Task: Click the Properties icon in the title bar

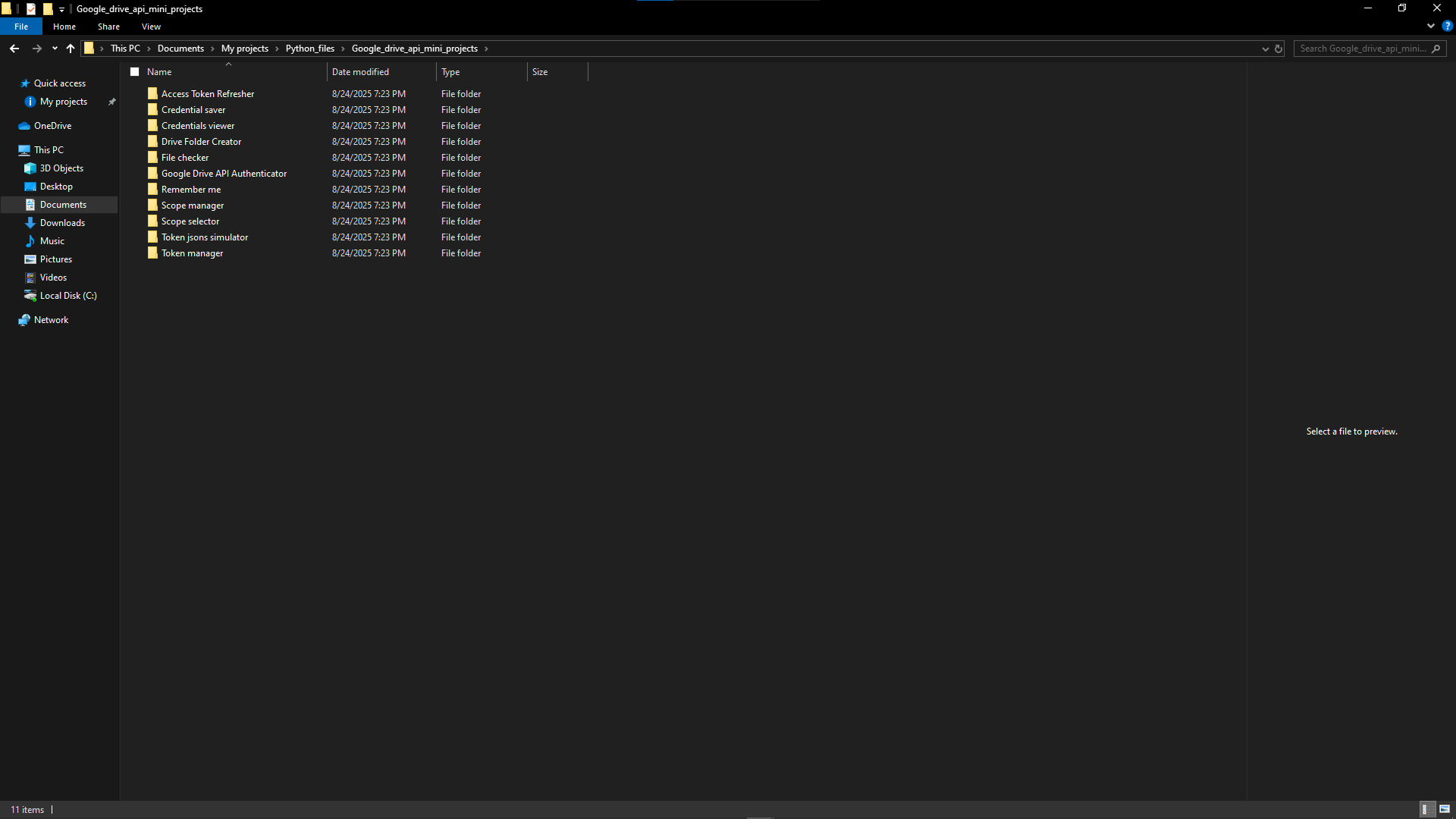Action: tap(31, 9)
